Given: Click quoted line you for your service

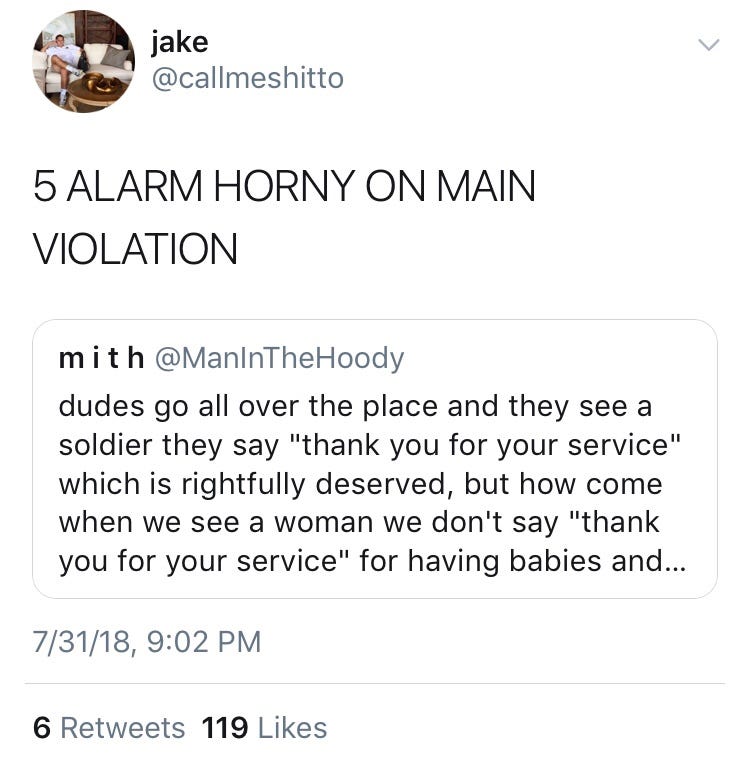Looking at the screenshot, I should point(372,561).
